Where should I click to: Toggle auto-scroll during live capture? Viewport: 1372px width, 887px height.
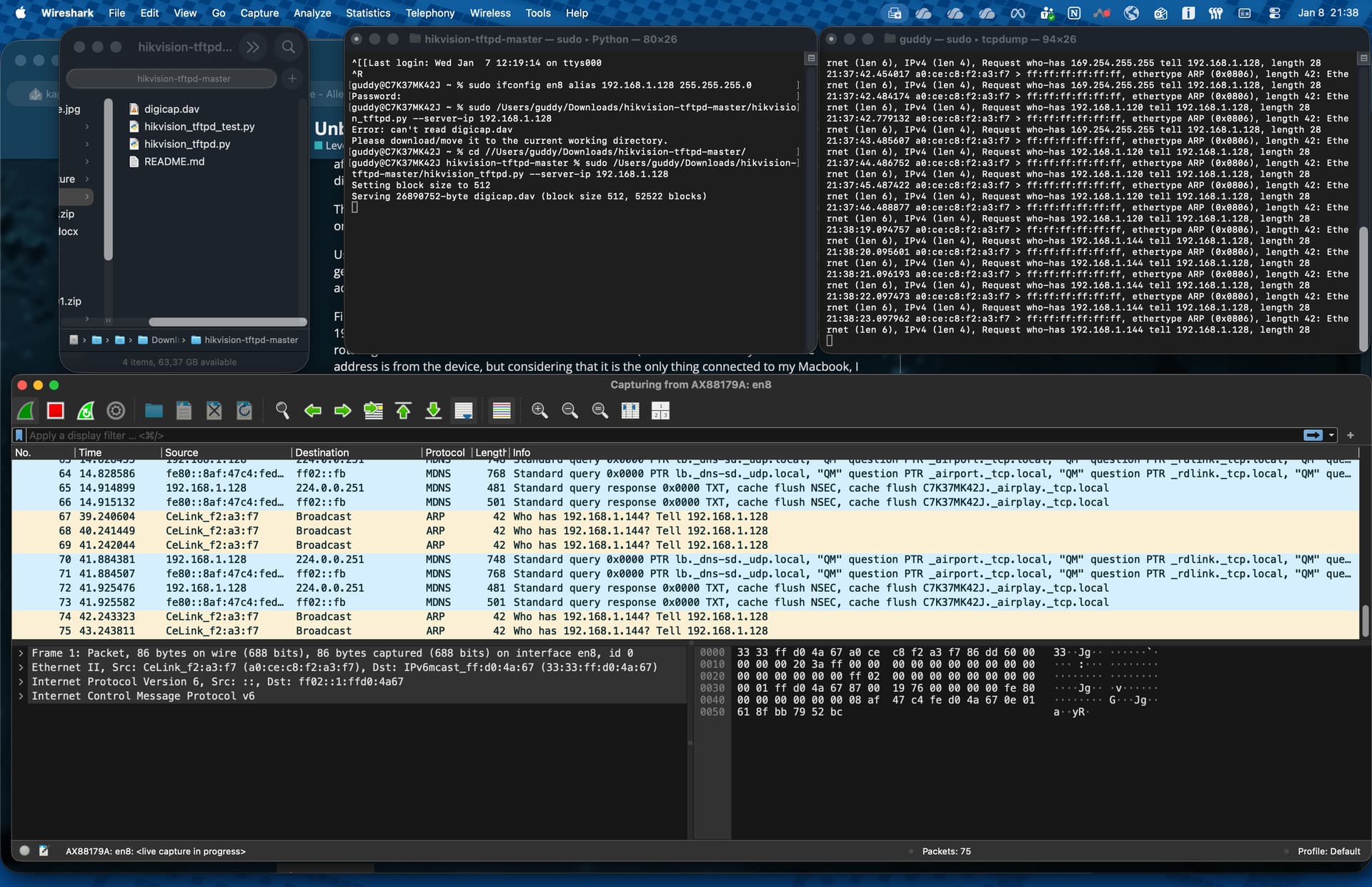coord(464,411)
